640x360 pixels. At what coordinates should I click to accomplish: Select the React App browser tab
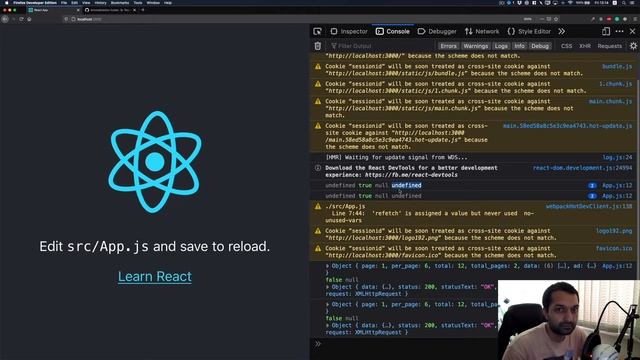[53, 10]
